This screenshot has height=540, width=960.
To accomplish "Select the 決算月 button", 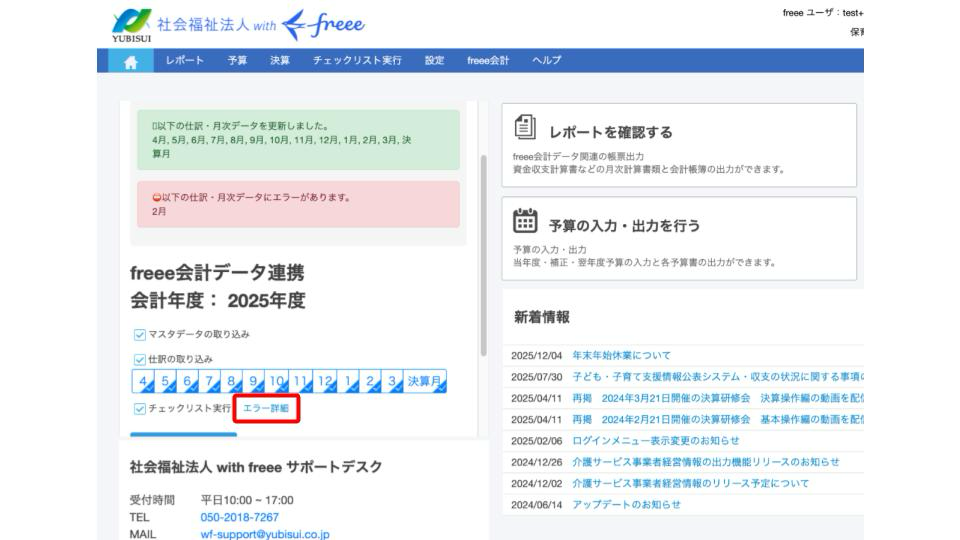I will click(x=425, y=381).
